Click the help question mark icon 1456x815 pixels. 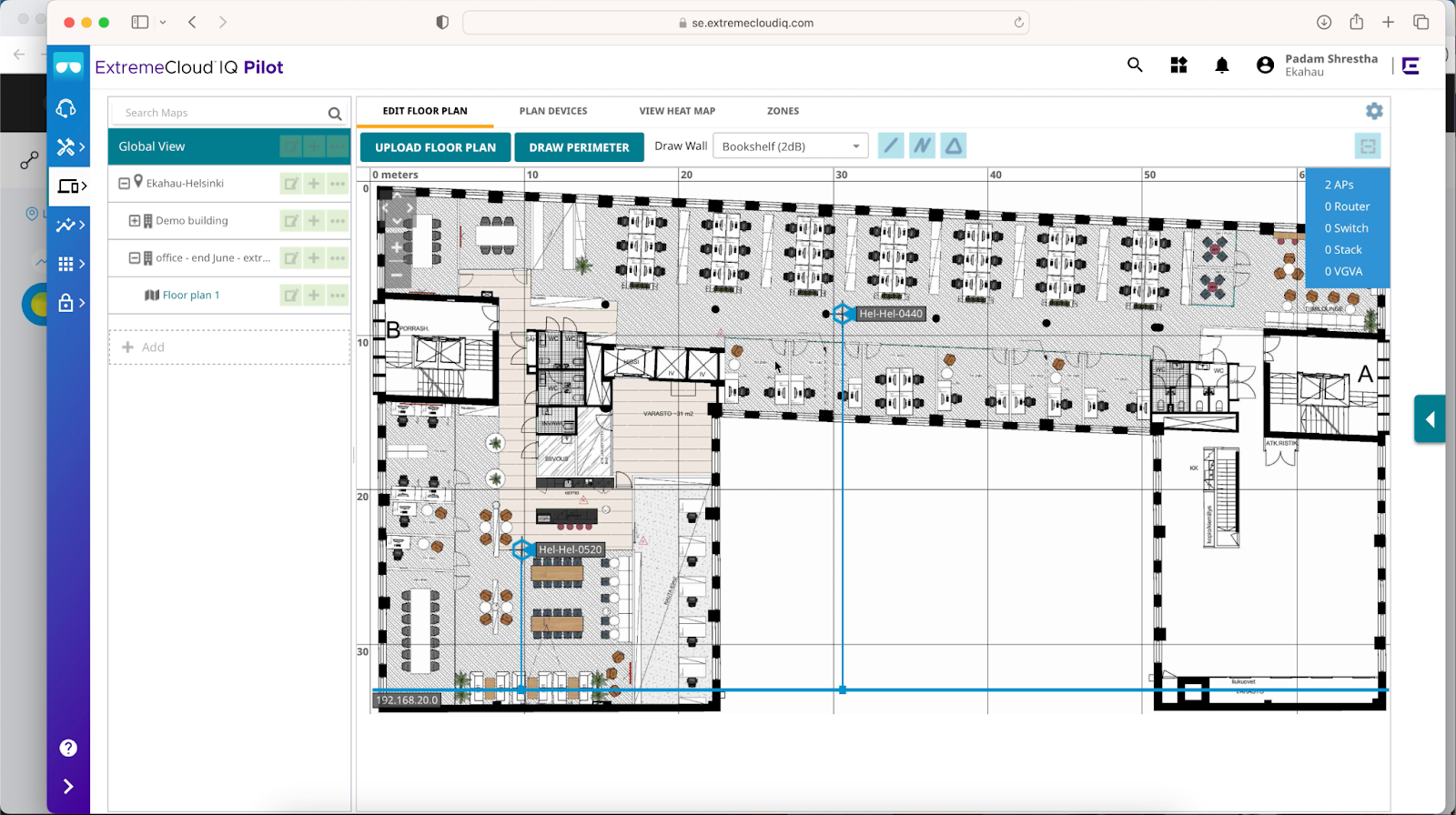(68, 748)
